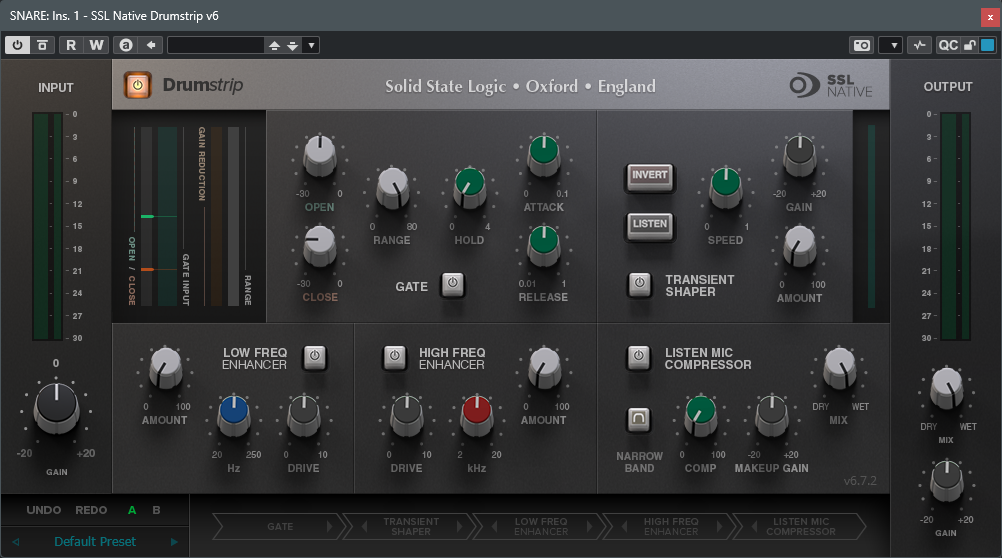The width and height of the screenshot is (1002, 558).
Task: Click the high freq enhancer AMOUNT knob
Action: 544,367
